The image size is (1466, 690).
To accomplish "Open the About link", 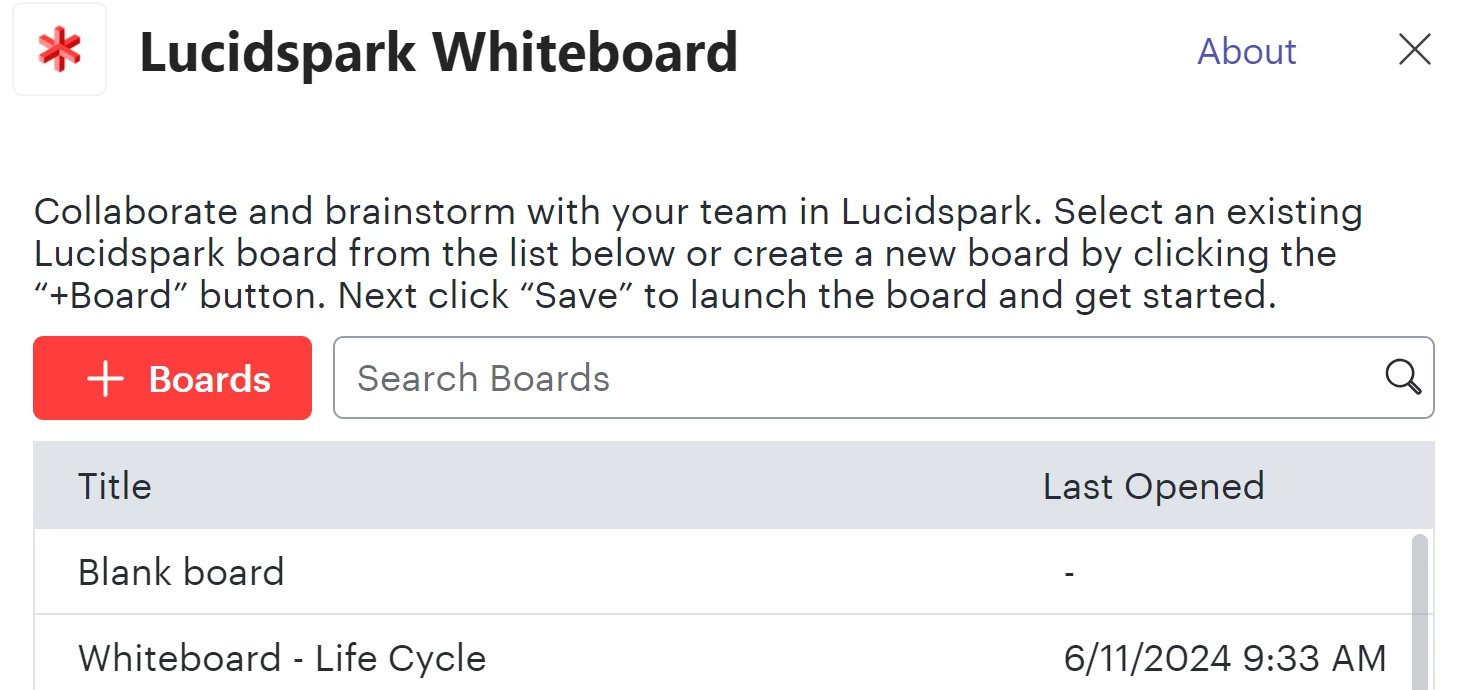I will pos(1246,51).
